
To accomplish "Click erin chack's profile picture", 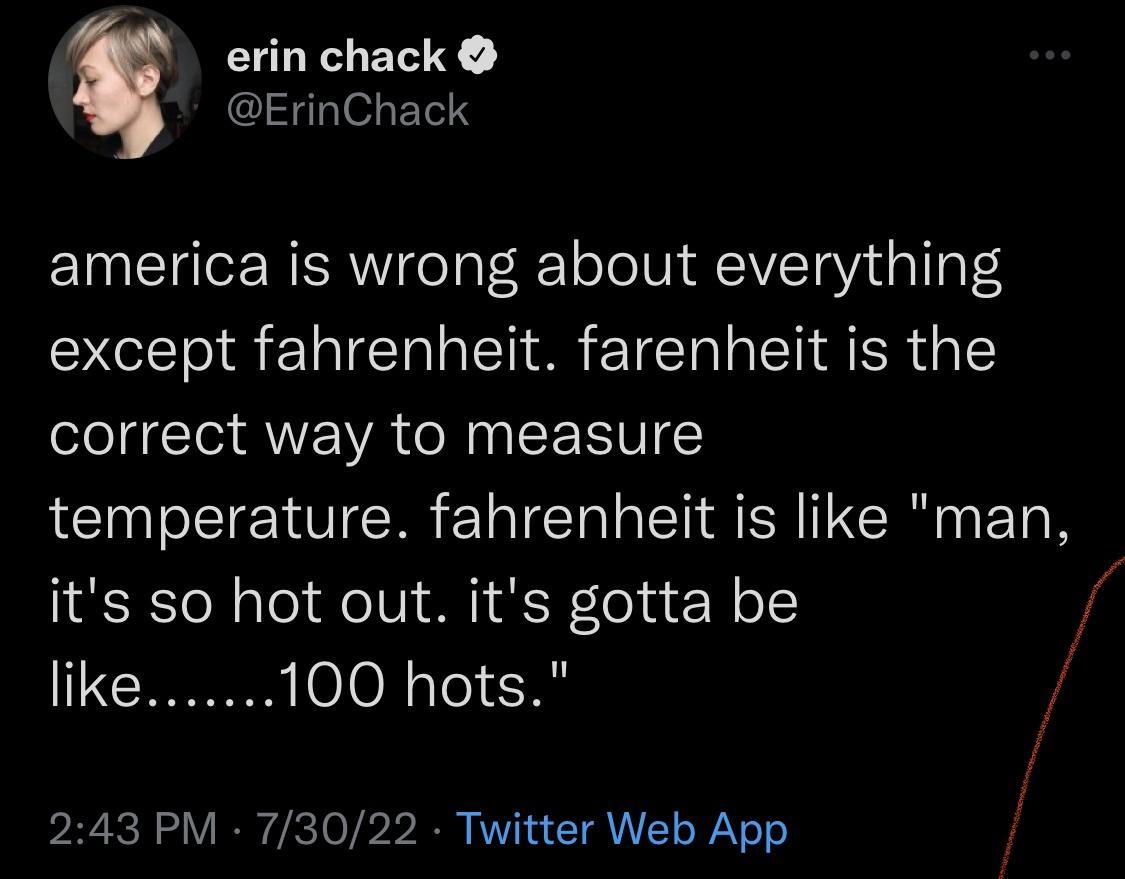I will [x=123, y=82].
